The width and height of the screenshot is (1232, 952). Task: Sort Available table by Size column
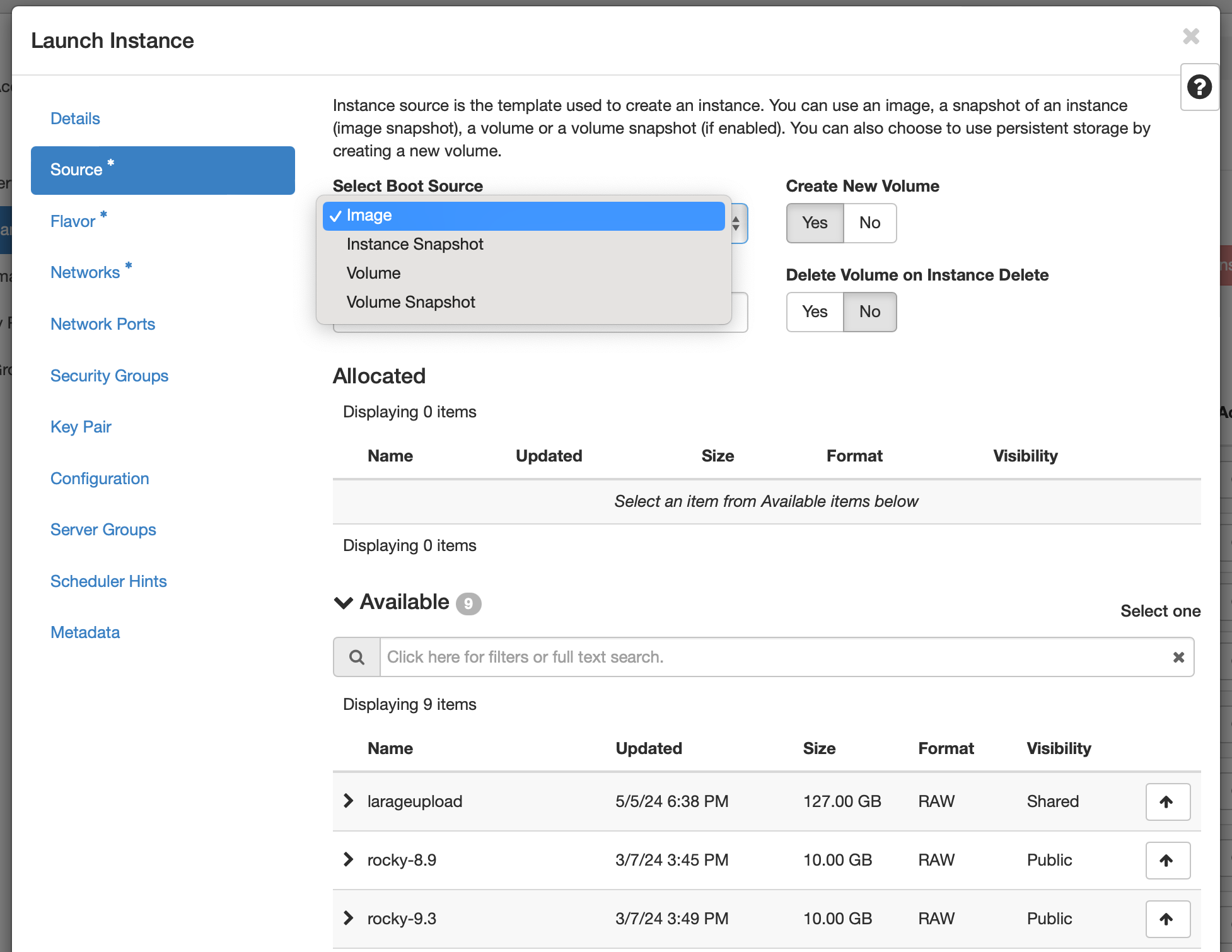(x=819, y=748)
